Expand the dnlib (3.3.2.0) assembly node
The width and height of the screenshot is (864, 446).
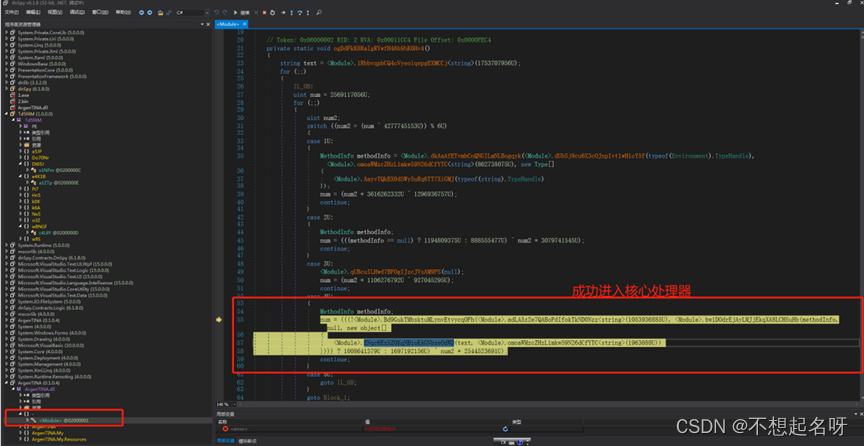[7, 83]
